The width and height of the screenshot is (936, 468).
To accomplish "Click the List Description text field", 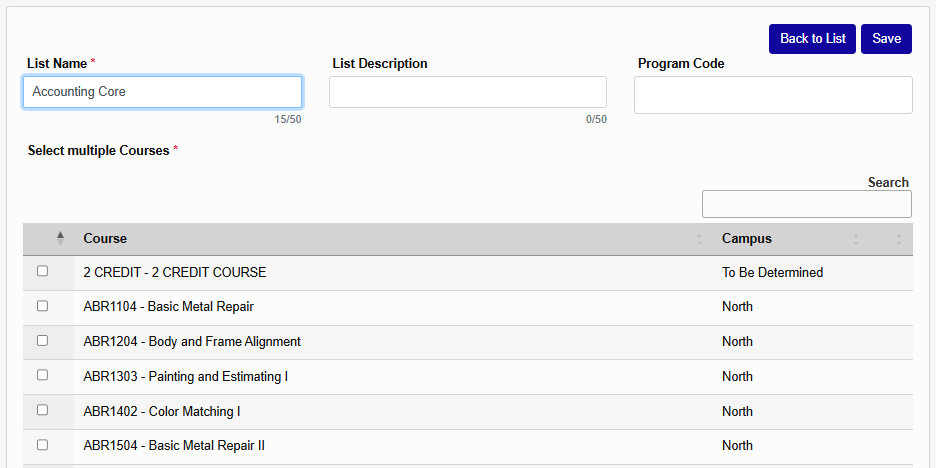I will 467,92.
